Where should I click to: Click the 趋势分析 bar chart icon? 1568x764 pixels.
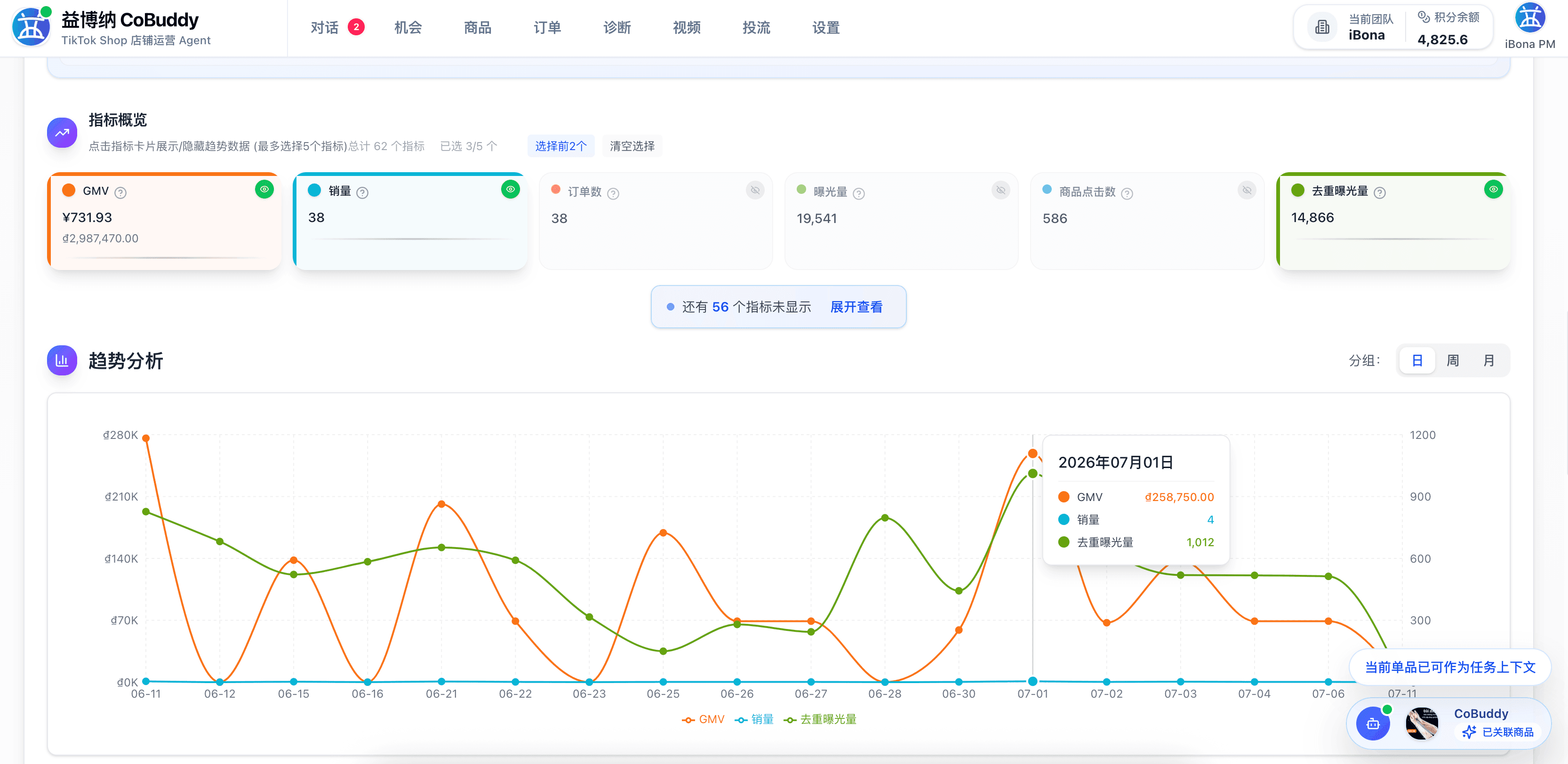(62, 360)
